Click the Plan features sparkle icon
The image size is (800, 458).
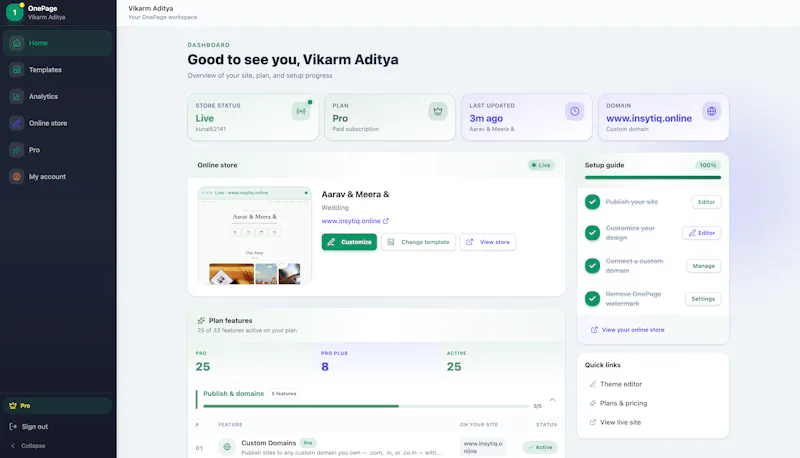coord(201,321)
